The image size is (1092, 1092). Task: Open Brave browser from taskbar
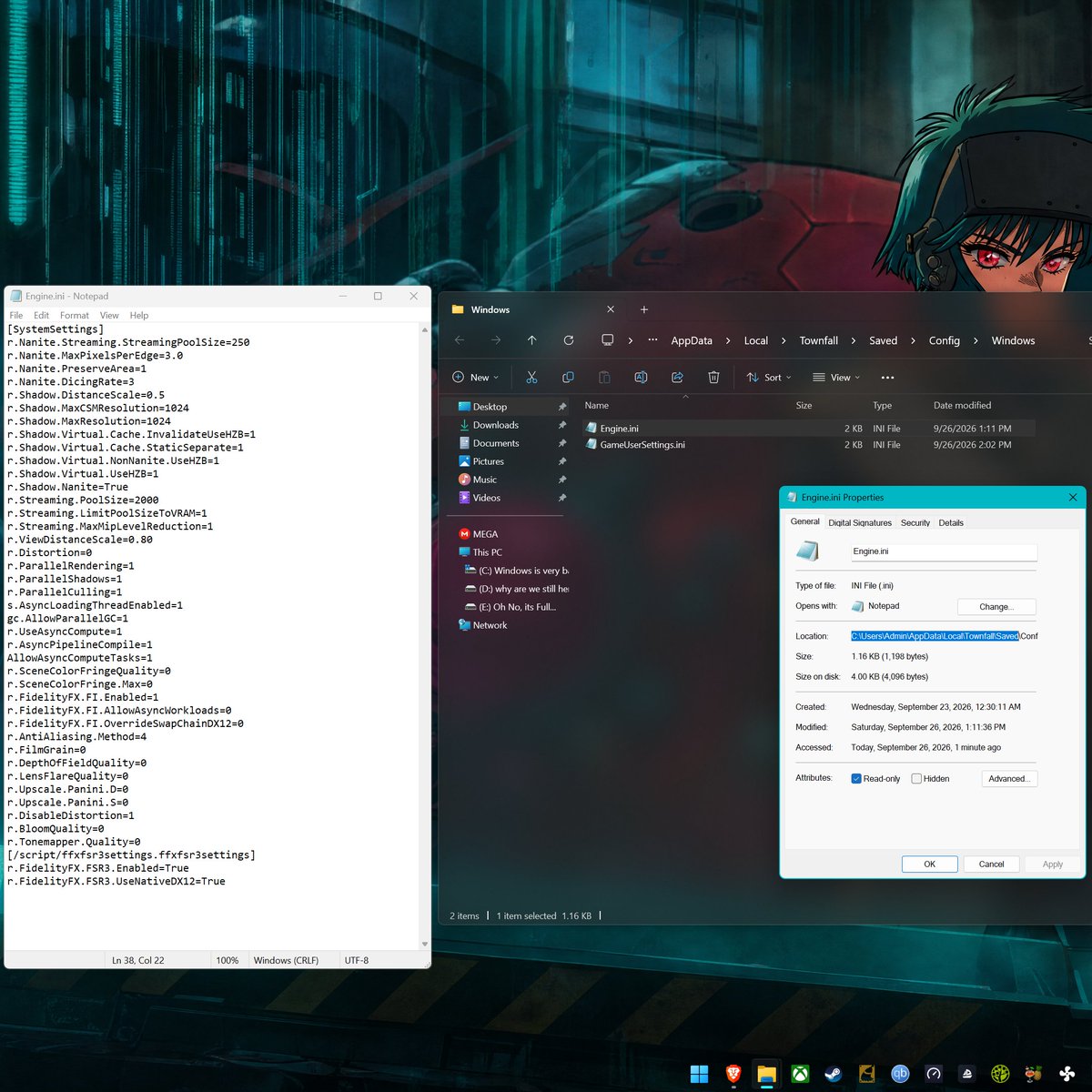(733, 1074)
